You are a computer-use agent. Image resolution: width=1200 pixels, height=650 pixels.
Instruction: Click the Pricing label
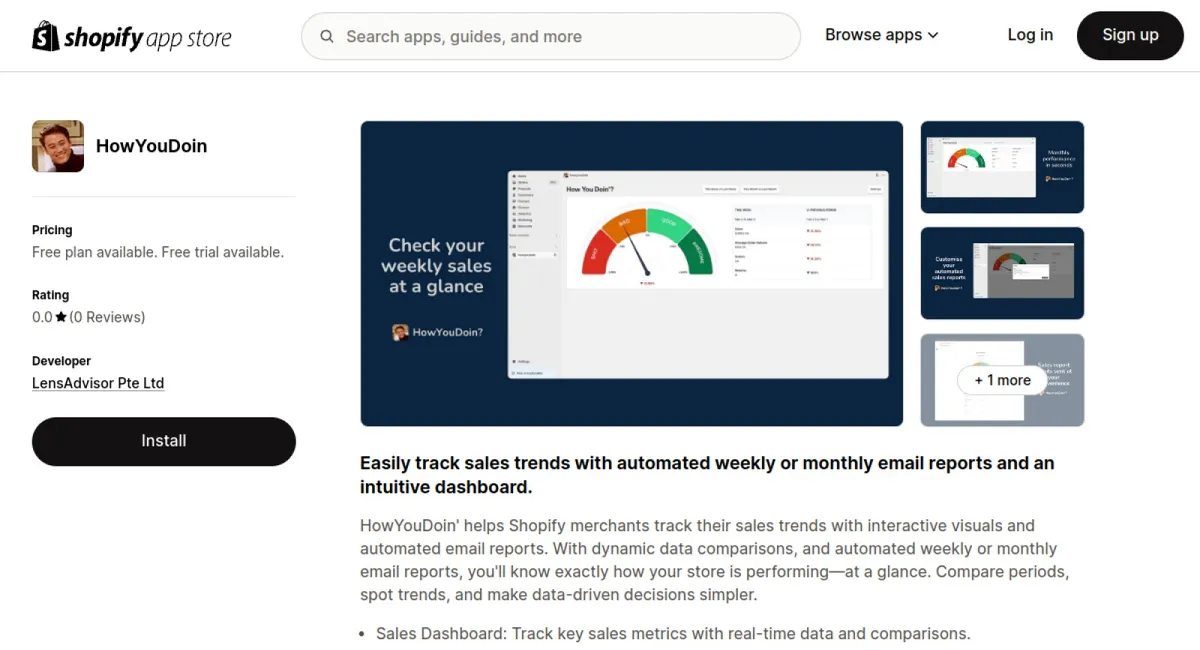(52, 230)
